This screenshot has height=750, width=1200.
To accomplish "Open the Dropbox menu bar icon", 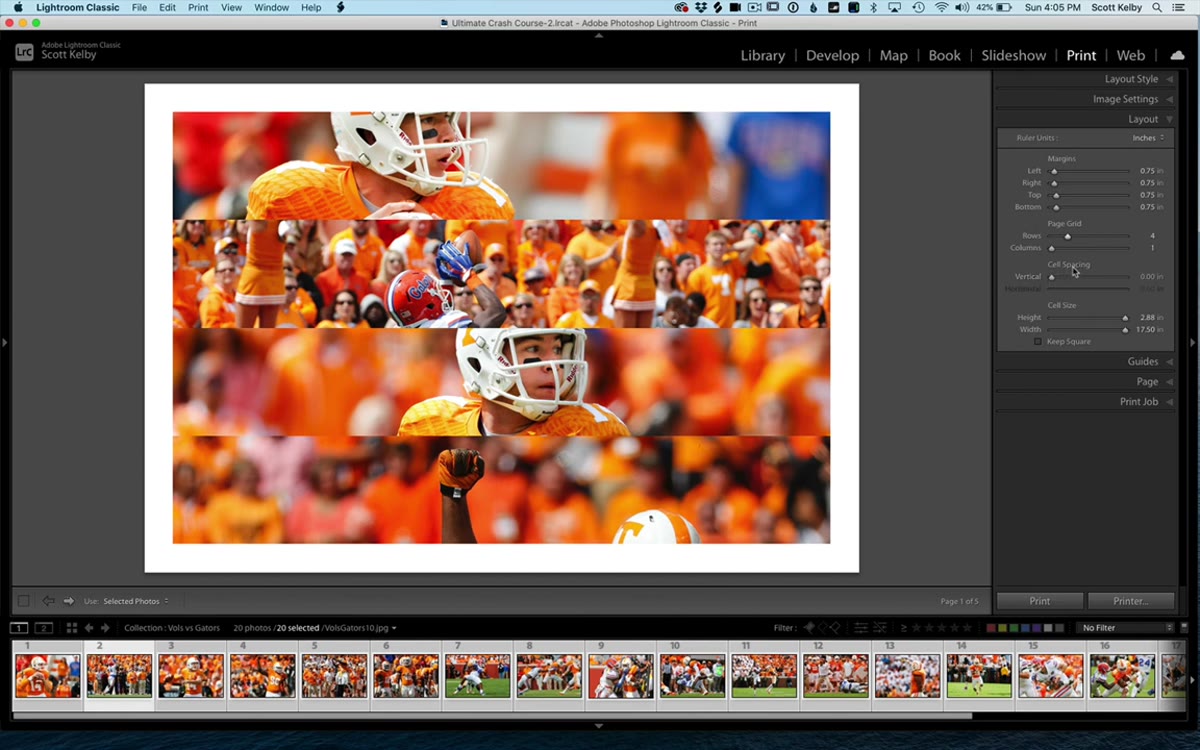I will [x=700, y=8].
